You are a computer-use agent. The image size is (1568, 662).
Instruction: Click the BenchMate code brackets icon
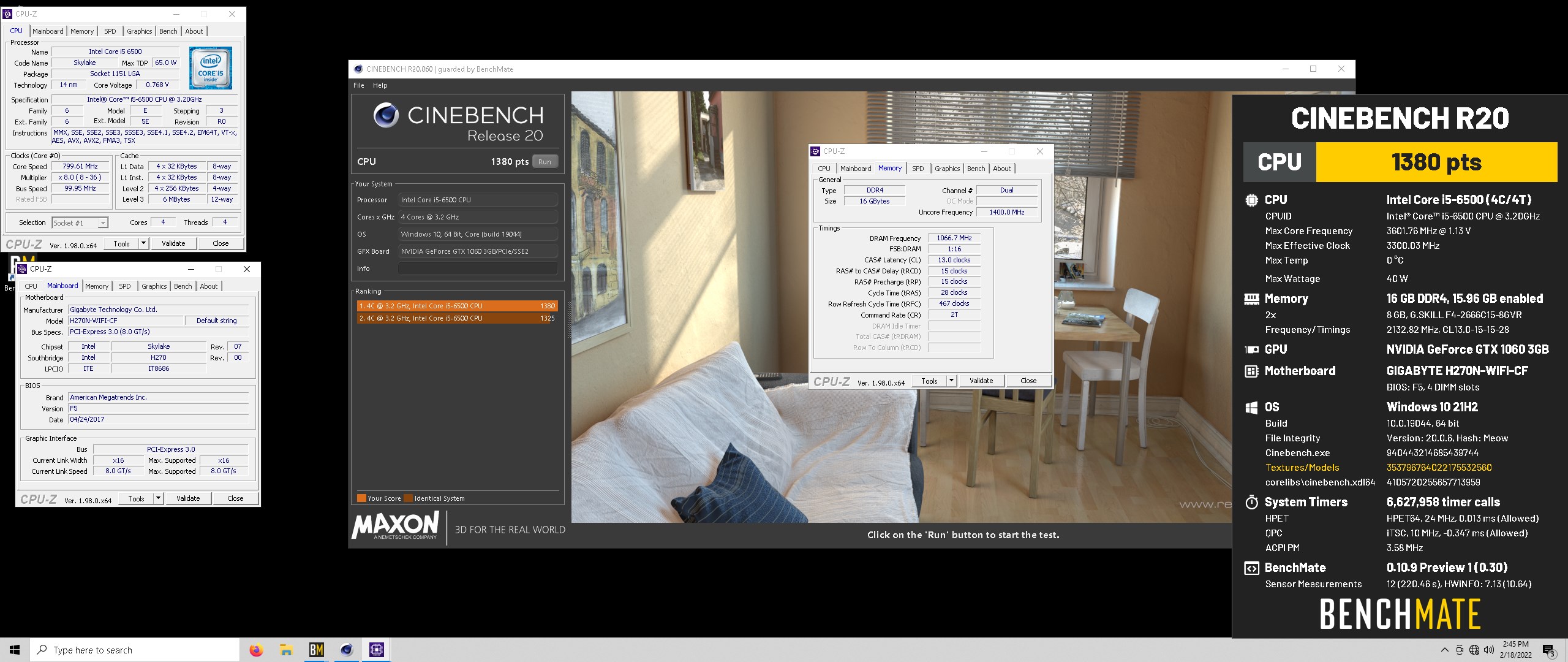[x=1251, y=568]
